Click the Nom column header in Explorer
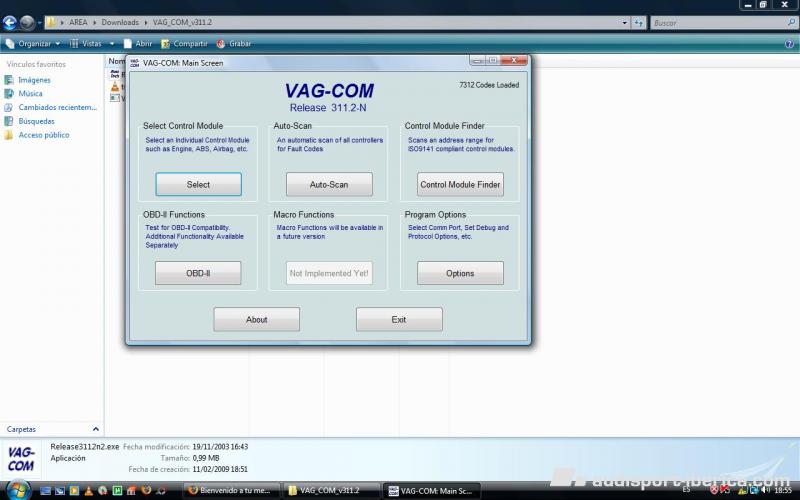This screenshot has width=800, height=500. [x=116, y=61]
